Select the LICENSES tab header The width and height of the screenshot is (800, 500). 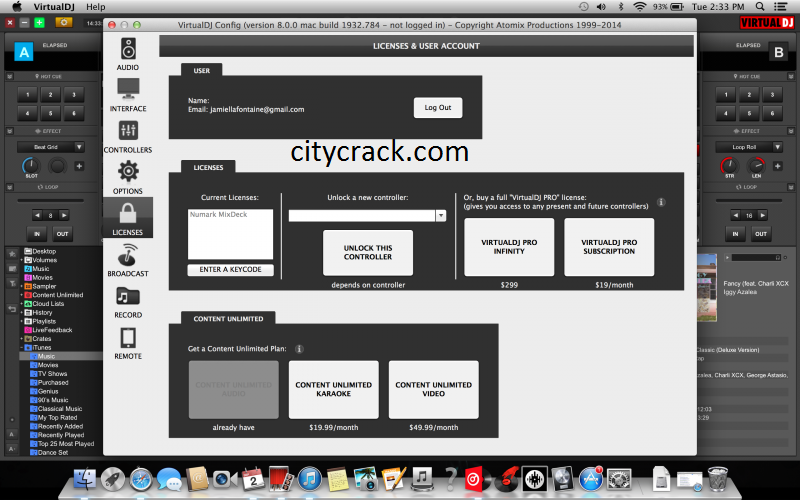(x=208, y=167)
